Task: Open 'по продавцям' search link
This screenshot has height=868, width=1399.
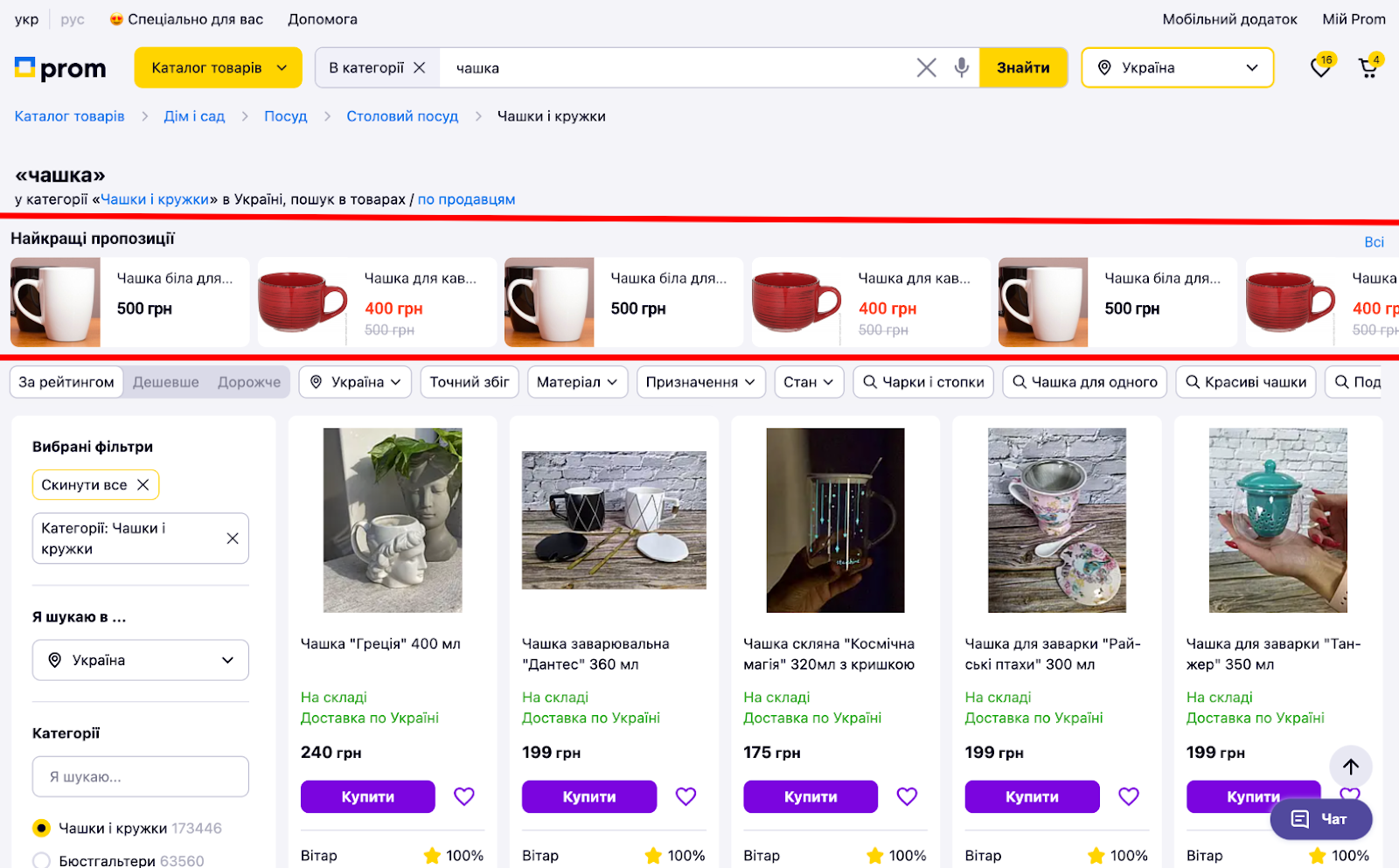Action: point(466,199)
